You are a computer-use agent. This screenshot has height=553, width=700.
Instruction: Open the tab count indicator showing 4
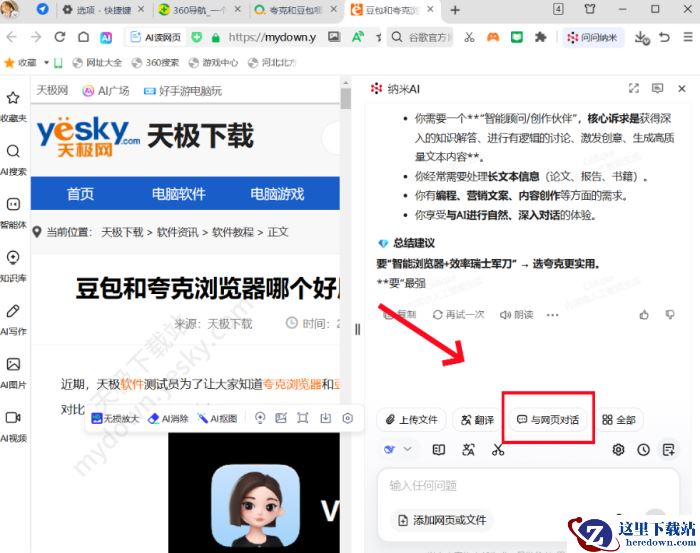tap(558, 9)
